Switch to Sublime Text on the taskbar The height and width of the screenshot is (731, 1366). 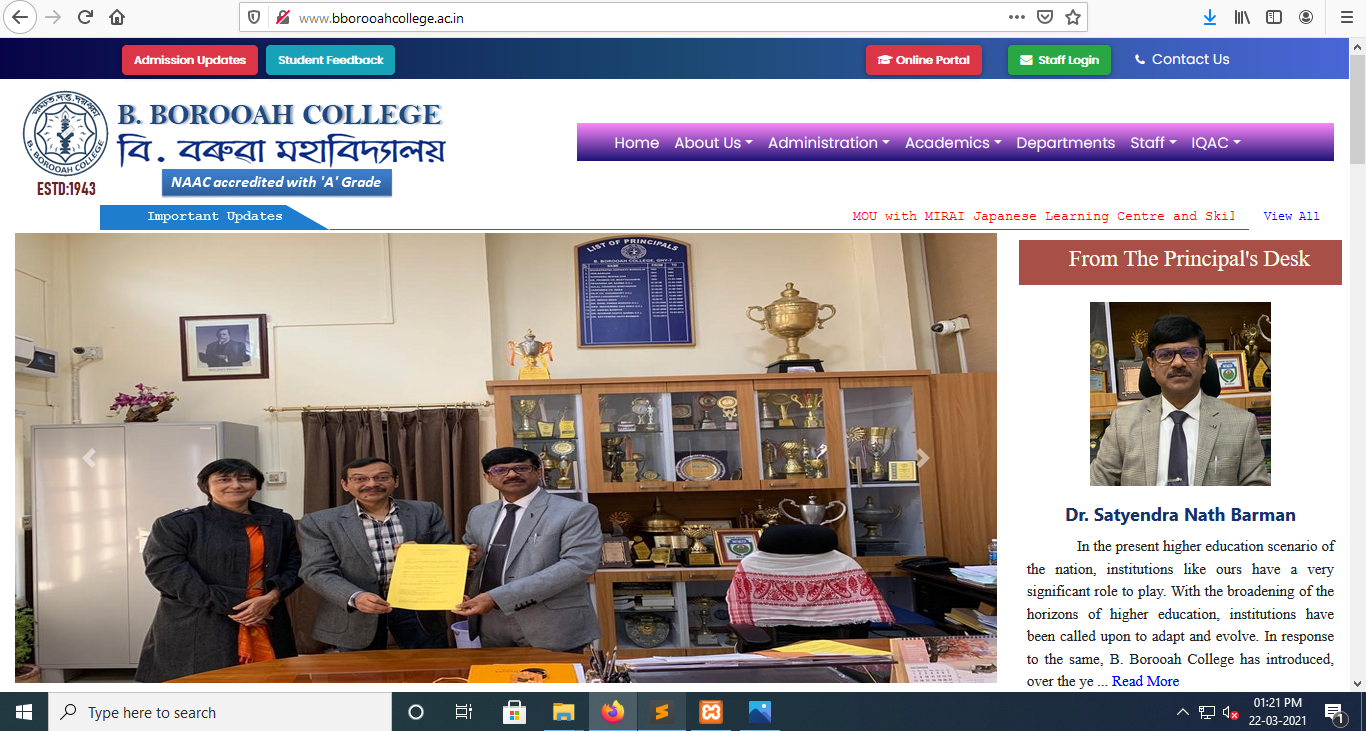[x=662, y=712]
